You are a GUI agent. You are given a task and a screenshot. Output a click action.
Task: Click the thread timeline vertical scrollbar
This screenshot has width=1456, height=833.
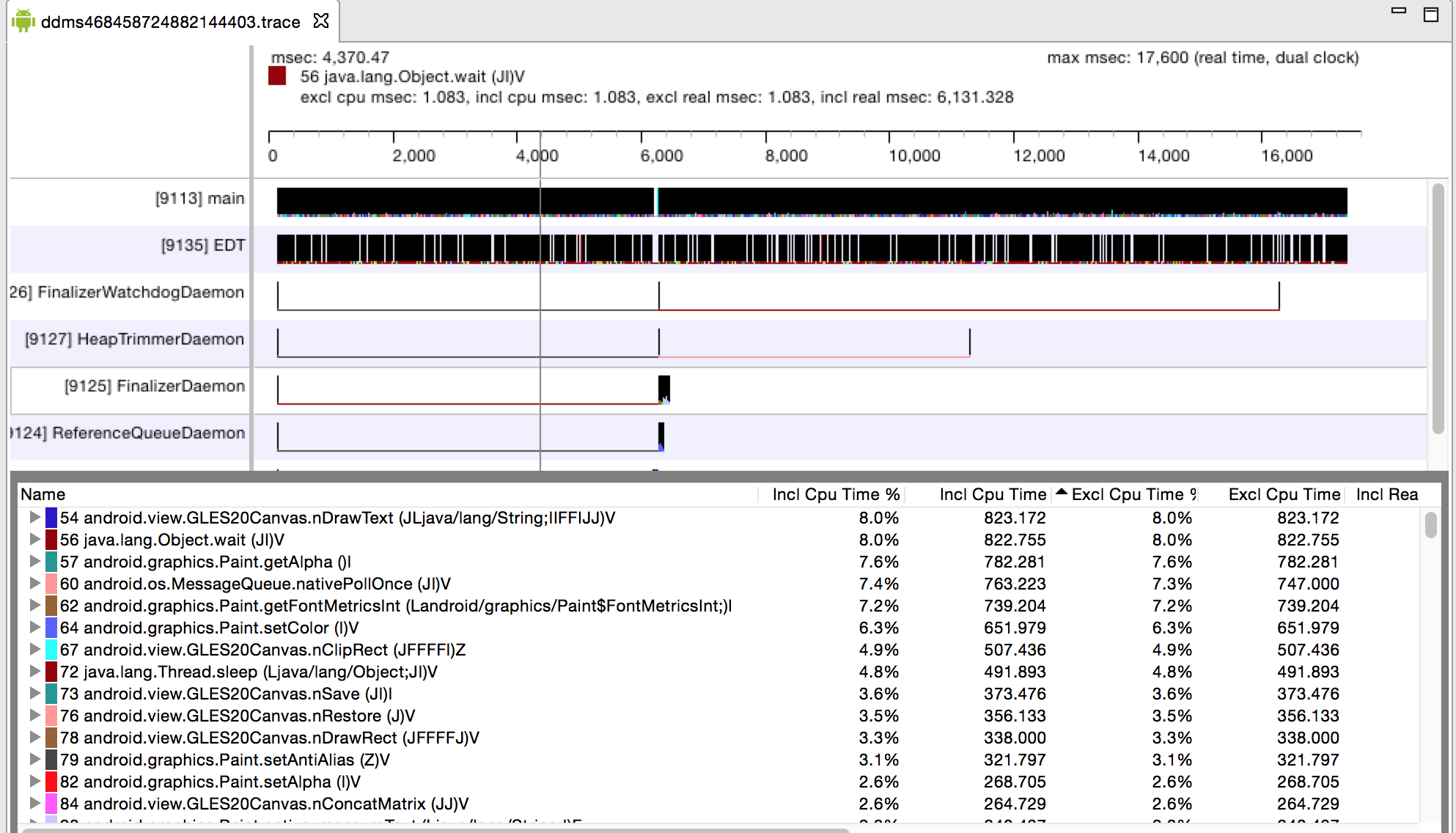(1438, 308)
